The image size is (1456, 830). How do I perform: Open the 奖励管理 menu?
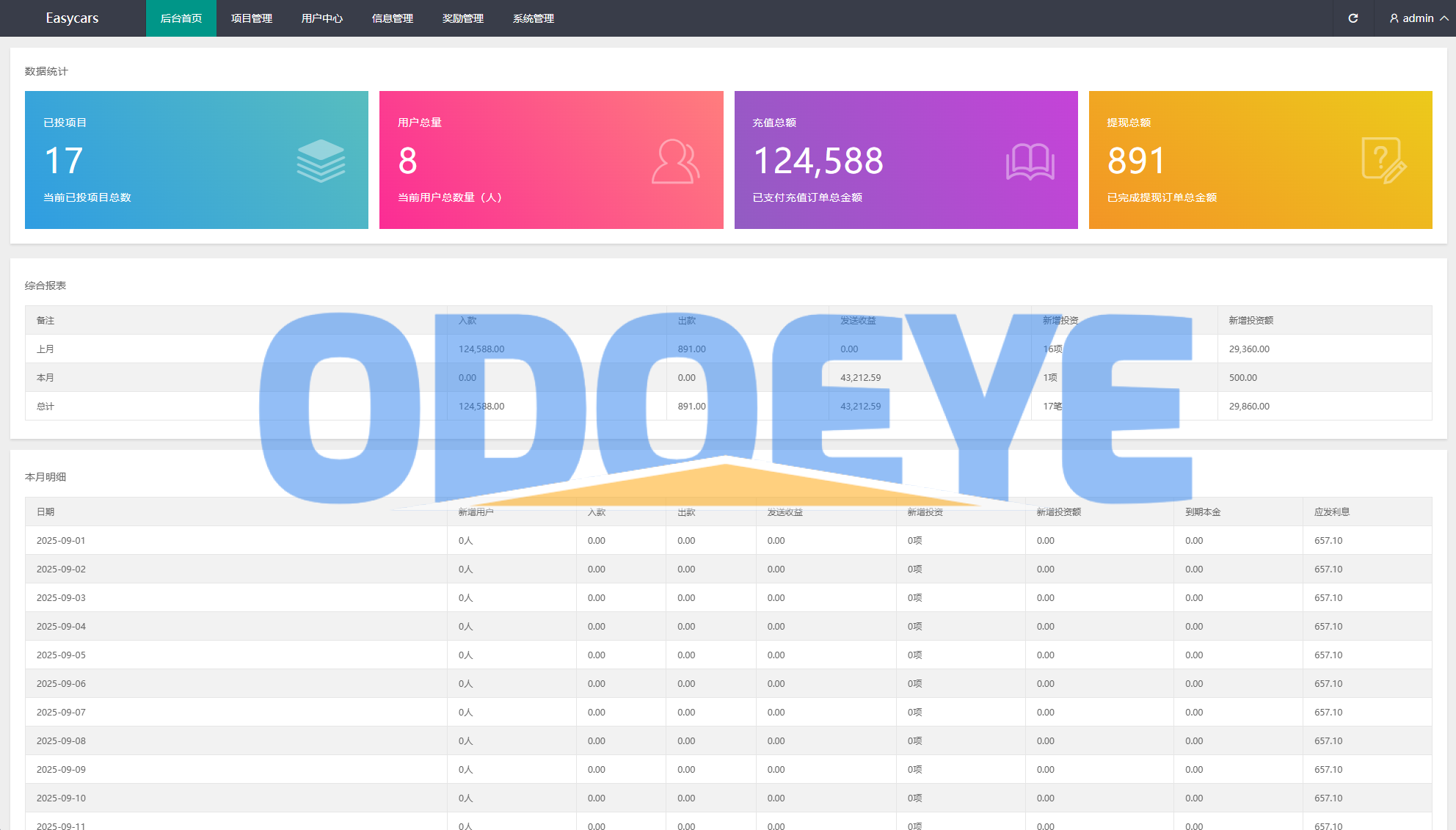(x=462, y=18)
